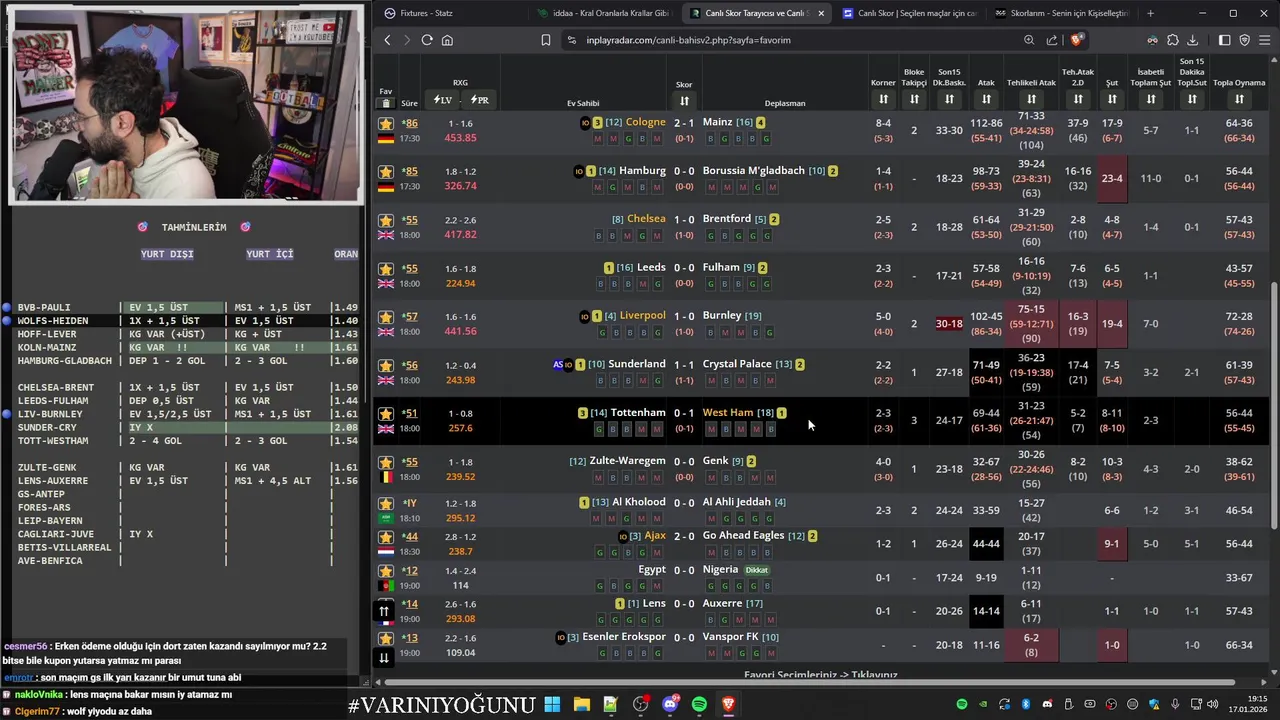Open the site information icon beside the URL
The height and width of the screenshot is (720, 1280).
coord(571,40)
